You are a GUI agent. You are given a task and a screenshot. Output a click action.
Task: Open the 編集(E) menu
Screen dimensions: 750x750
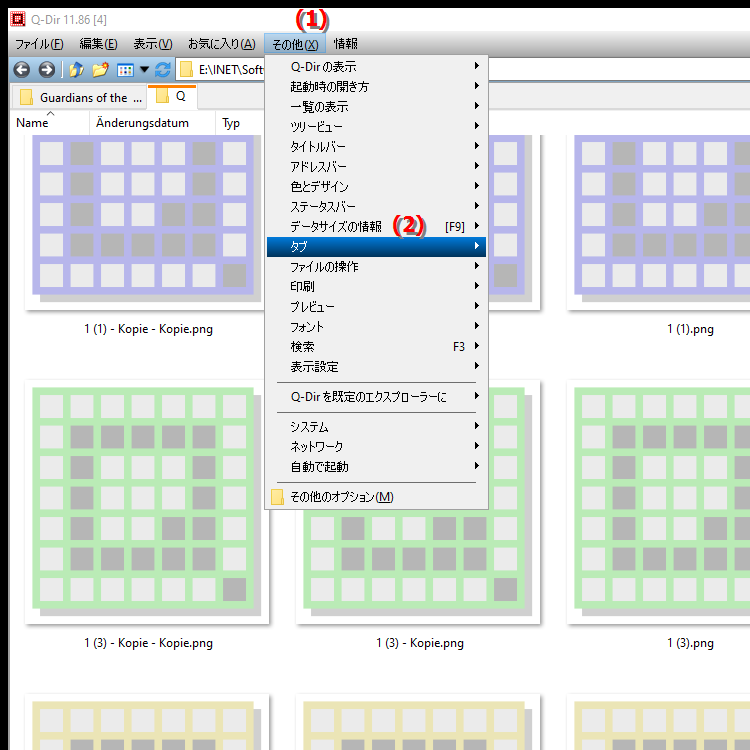(x=98, y=44)
